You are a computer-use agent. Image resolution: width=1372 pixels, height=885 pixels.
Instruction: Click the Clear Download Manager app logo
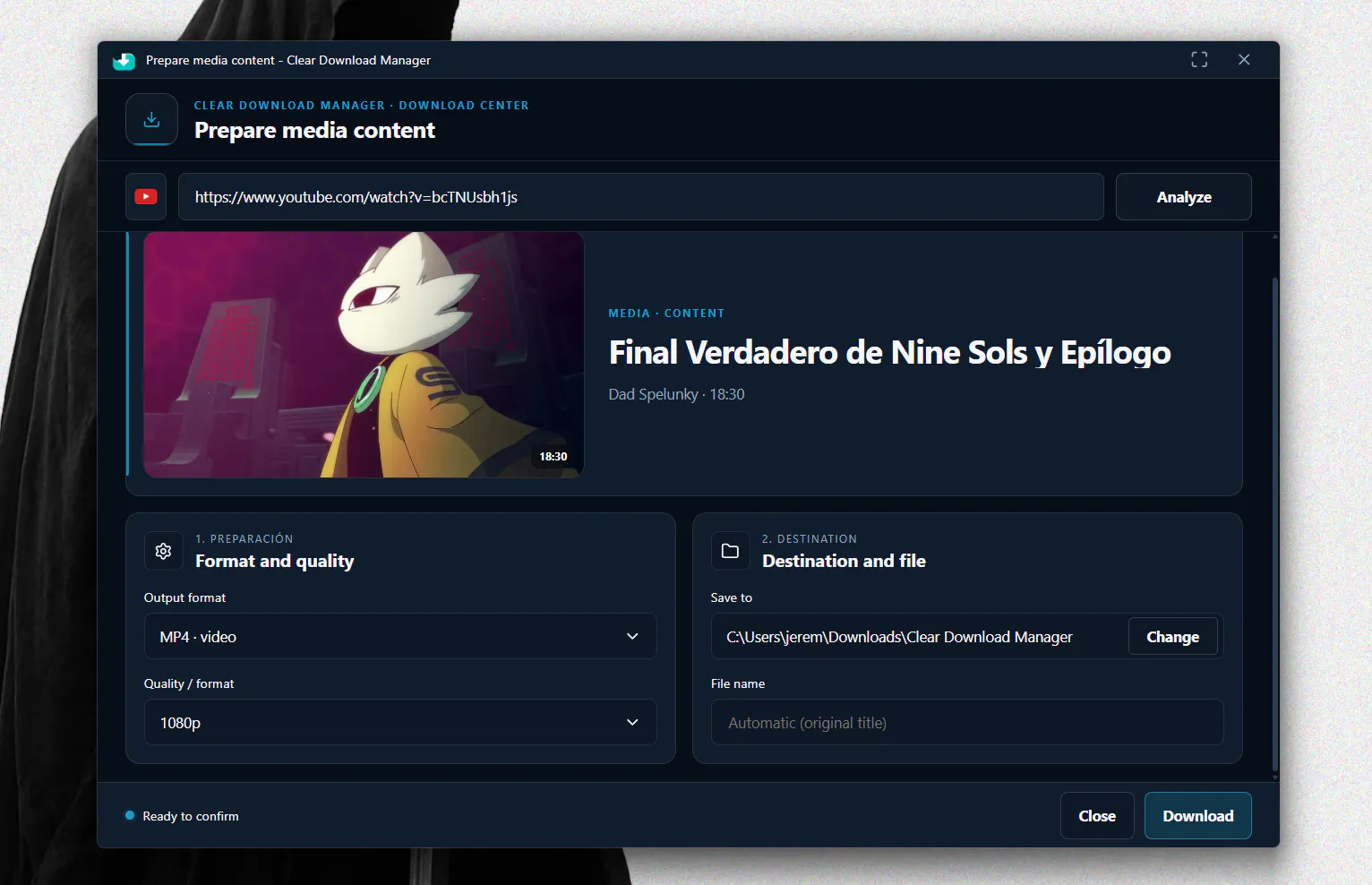124,61
